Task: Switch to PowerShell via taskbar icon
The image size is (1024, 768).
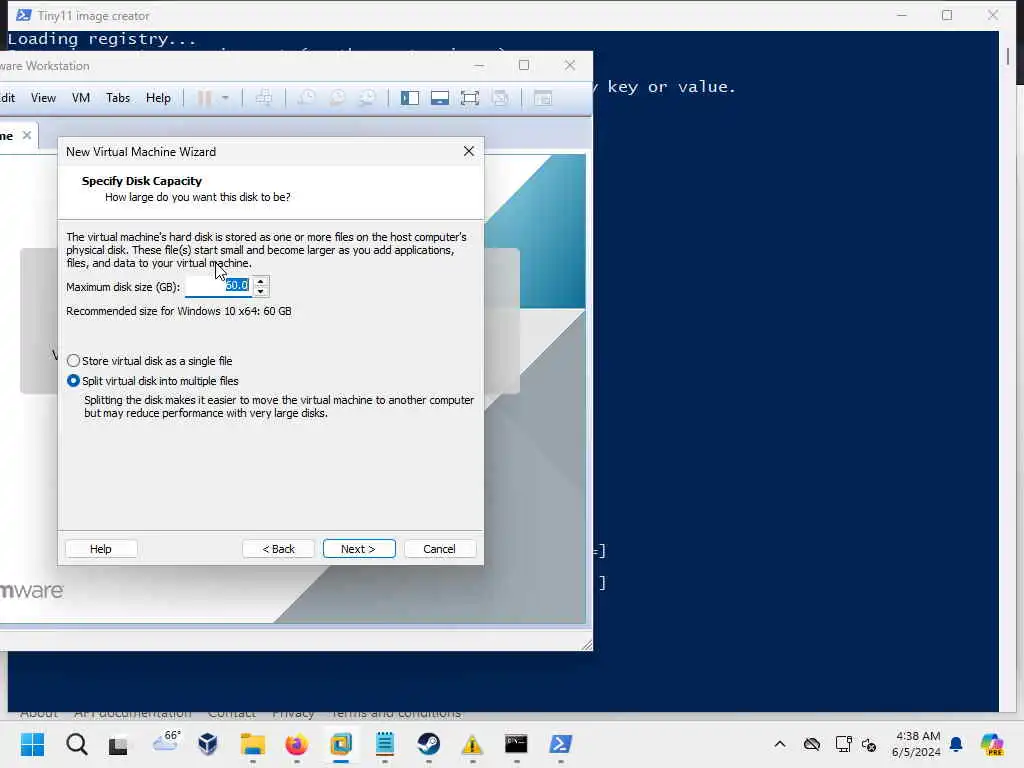Action: pyautogui.click(x=560, y=744)
